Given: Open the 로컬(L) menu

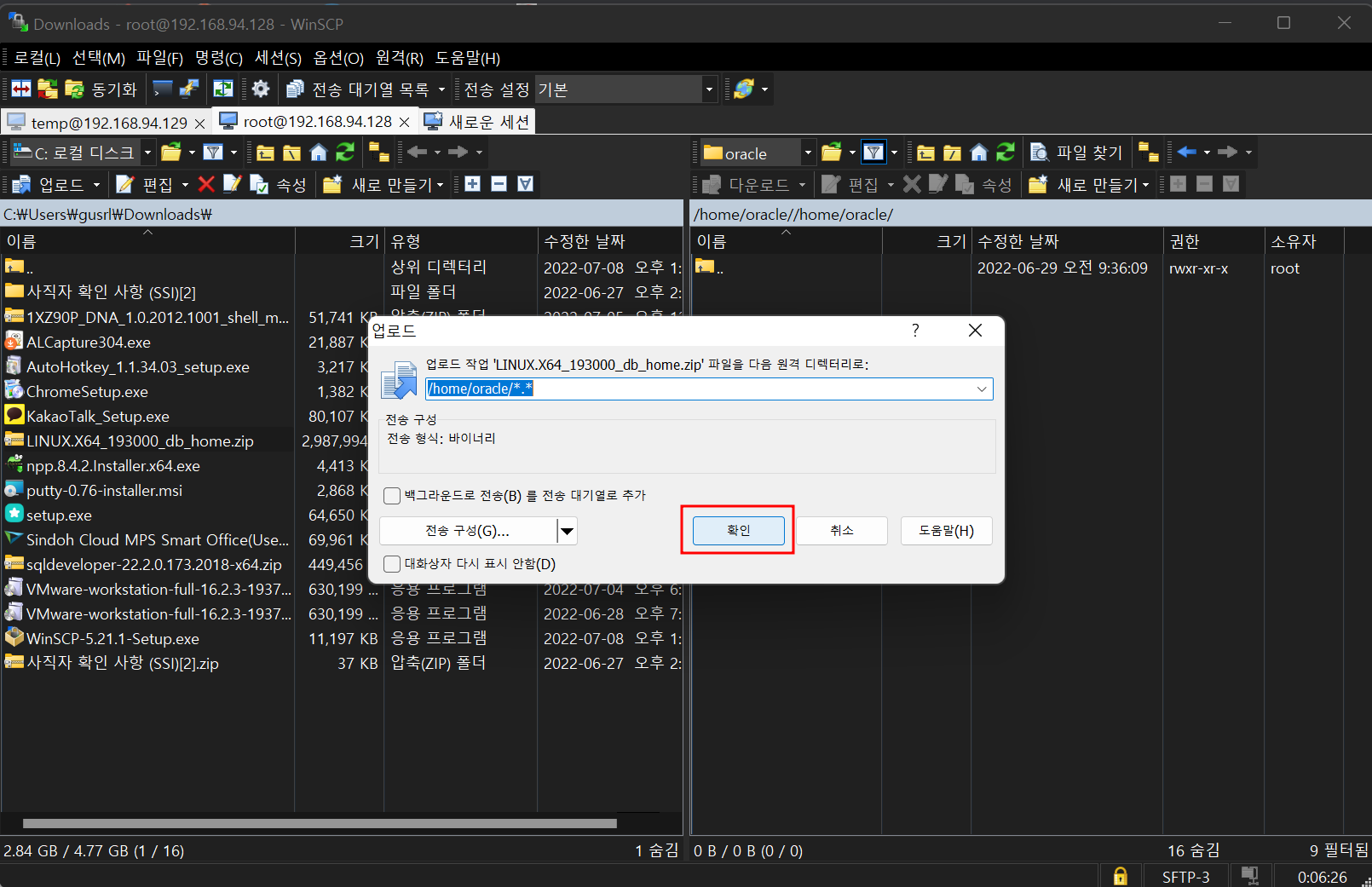Looking at the screenshot, I should click(x=37, y=58).
